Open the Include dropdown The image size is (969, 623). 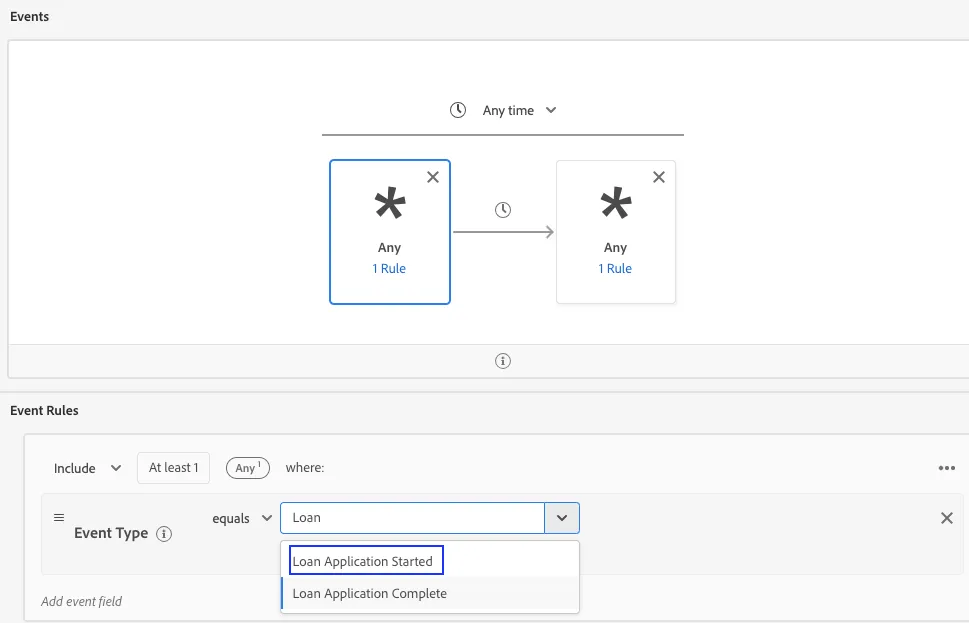[87, 468]
